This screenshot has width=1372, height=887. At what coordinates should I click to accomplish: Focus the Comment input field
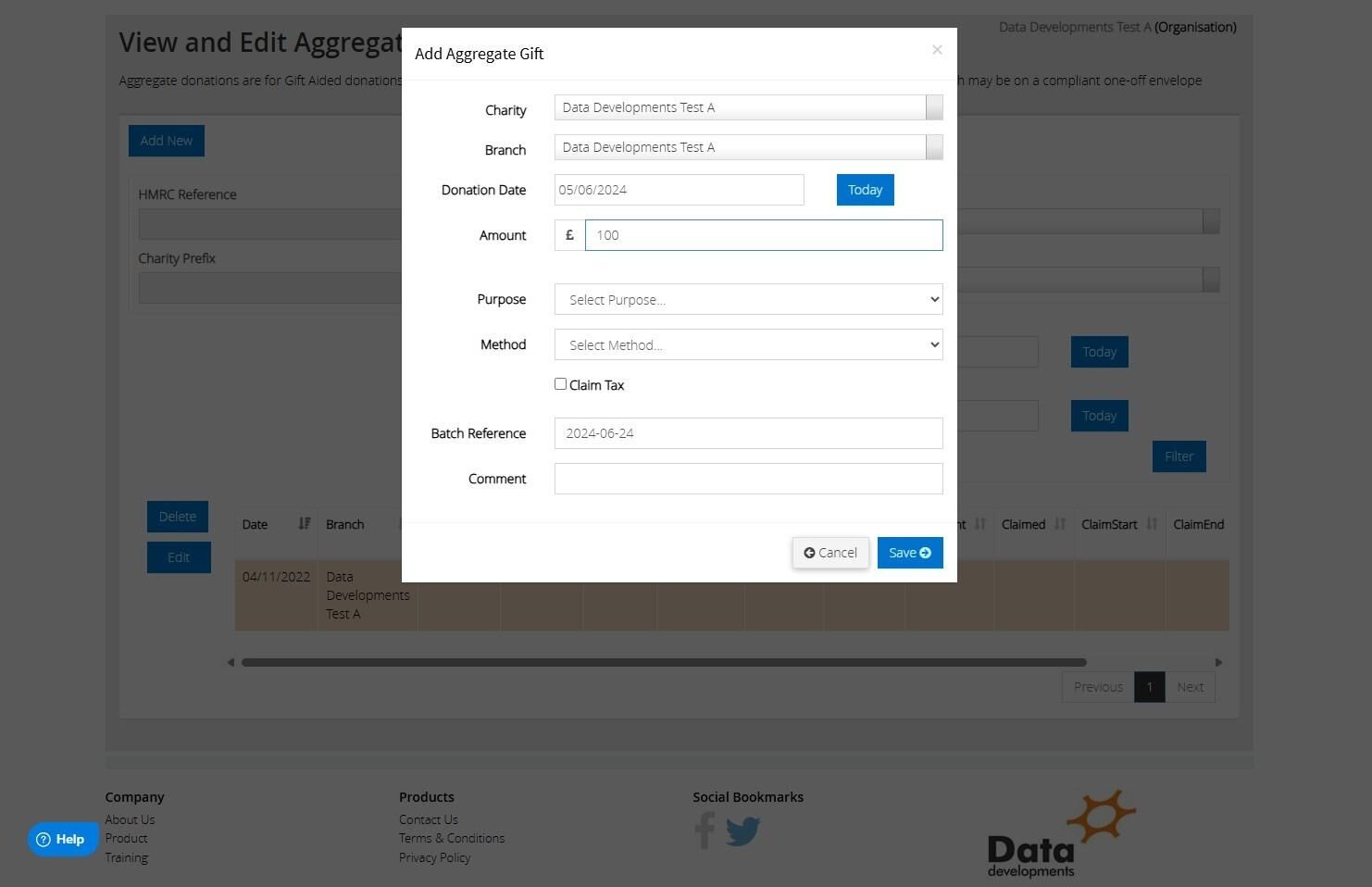coord(748,479)
